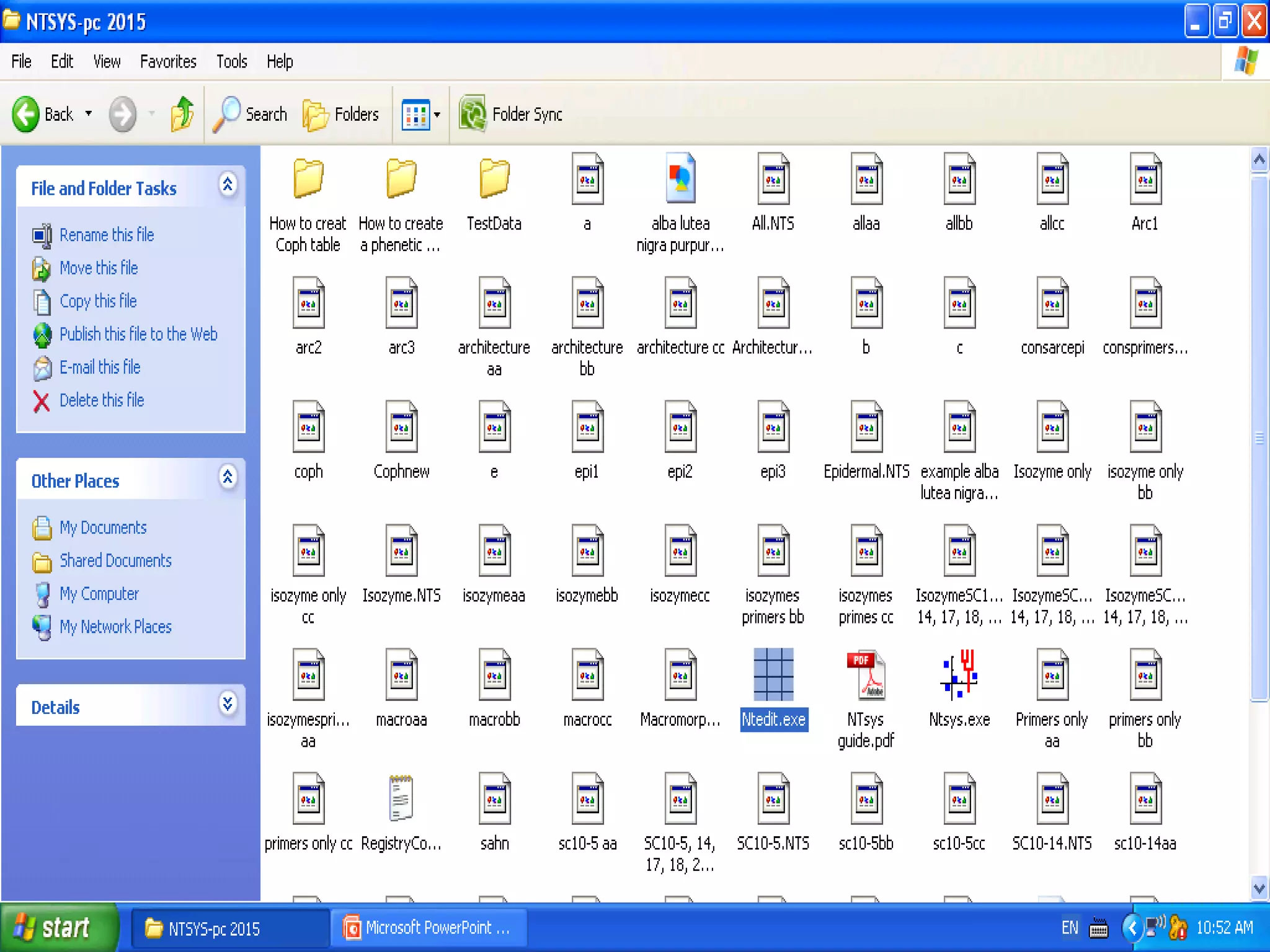
Task: Click the My Documents link
Action: 103,527
